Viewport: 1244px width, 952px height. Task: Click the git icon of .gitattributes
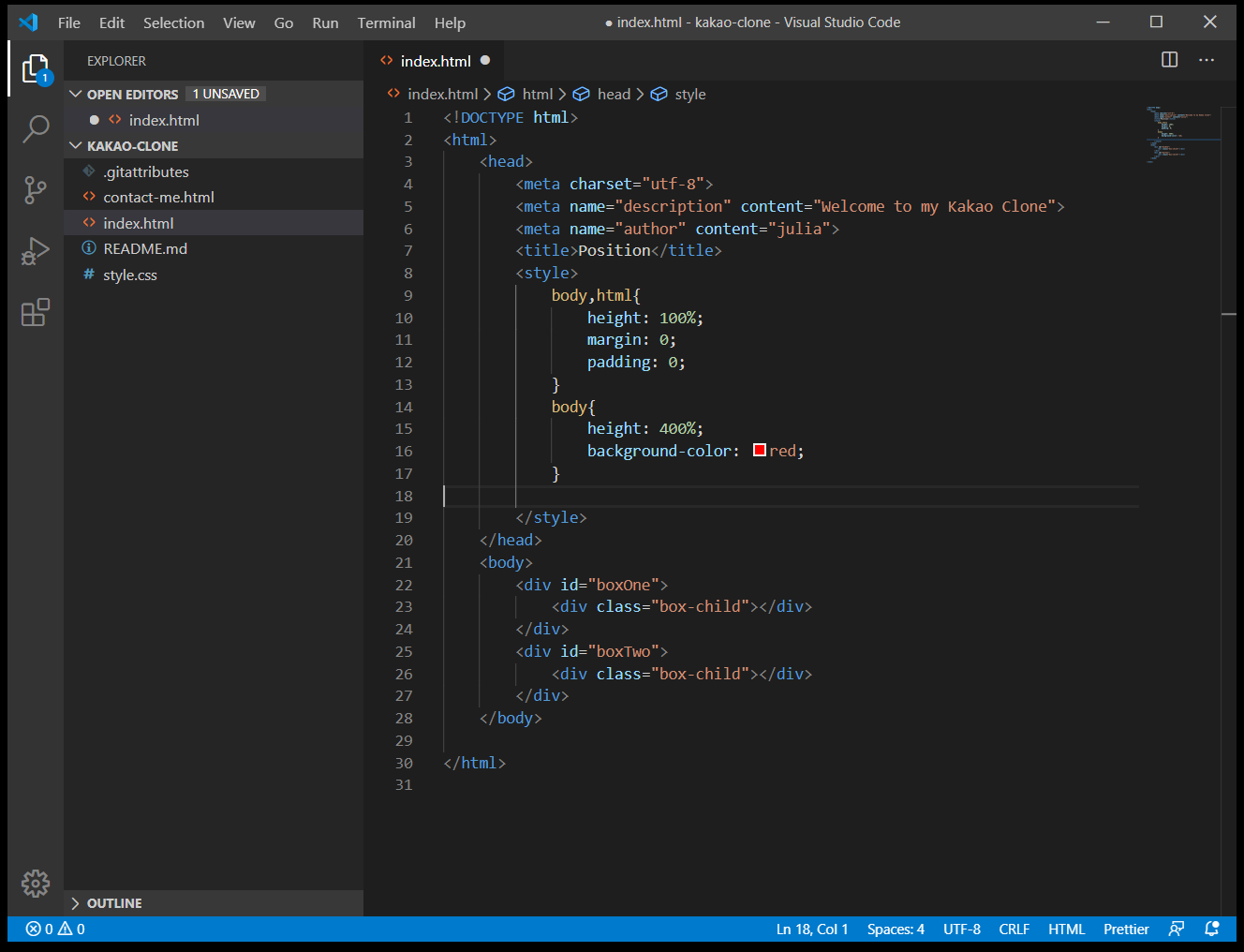point(89,171)
